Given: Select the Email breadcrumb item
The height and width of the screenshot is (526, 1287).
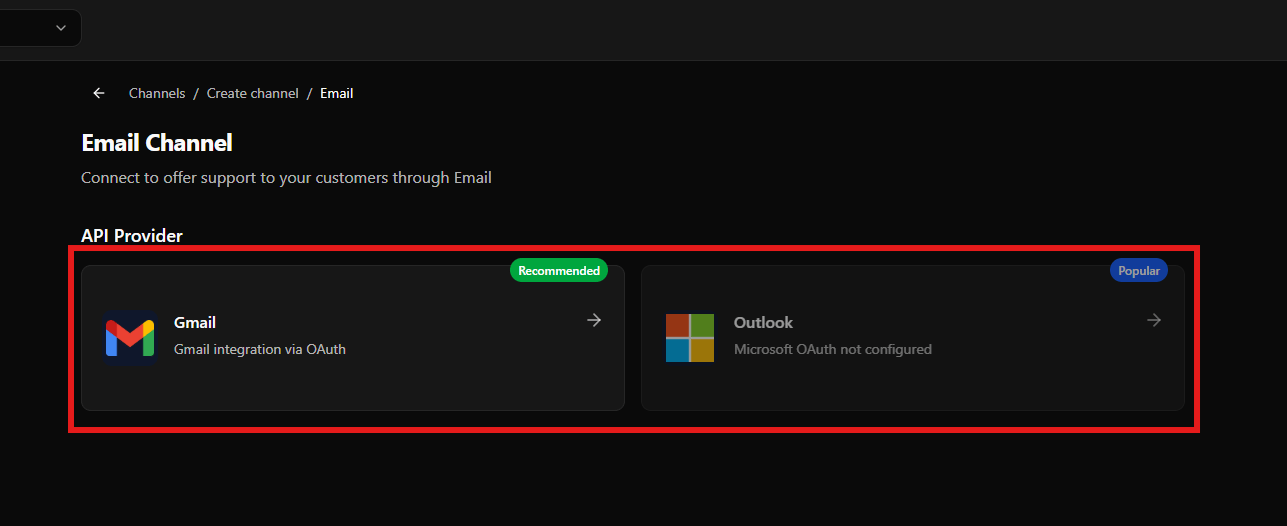Looking at the screenshot, I should point(337,93).
